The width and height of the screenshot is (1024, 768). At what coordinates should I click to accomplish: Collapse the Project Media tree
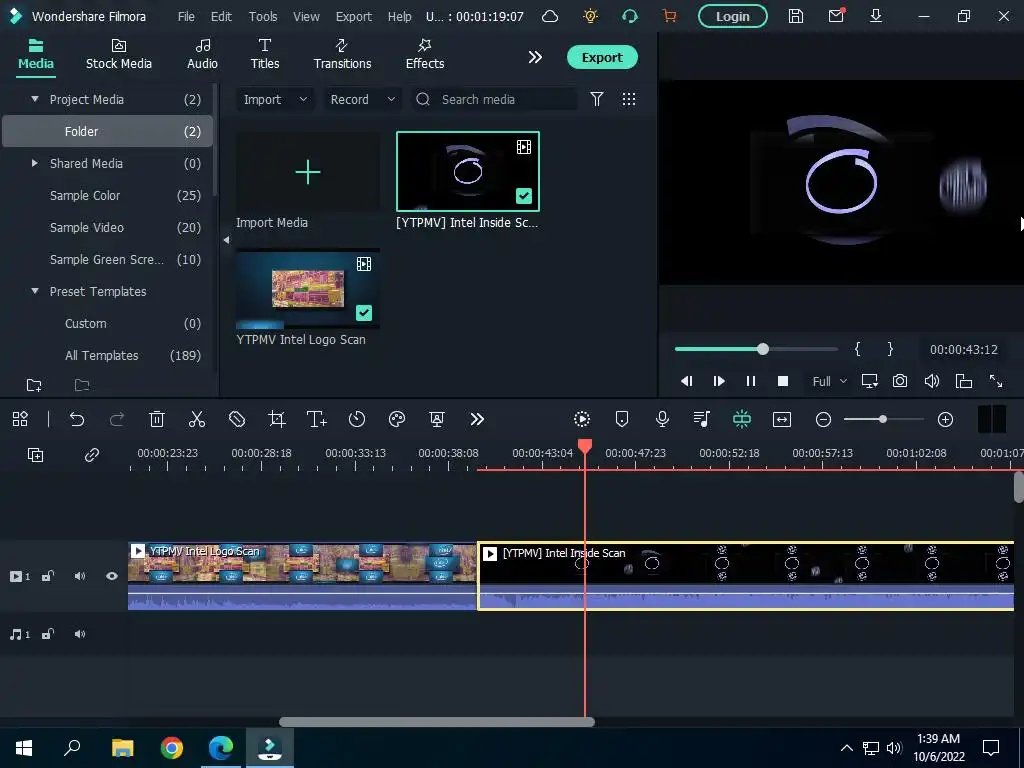coord(35,99)
